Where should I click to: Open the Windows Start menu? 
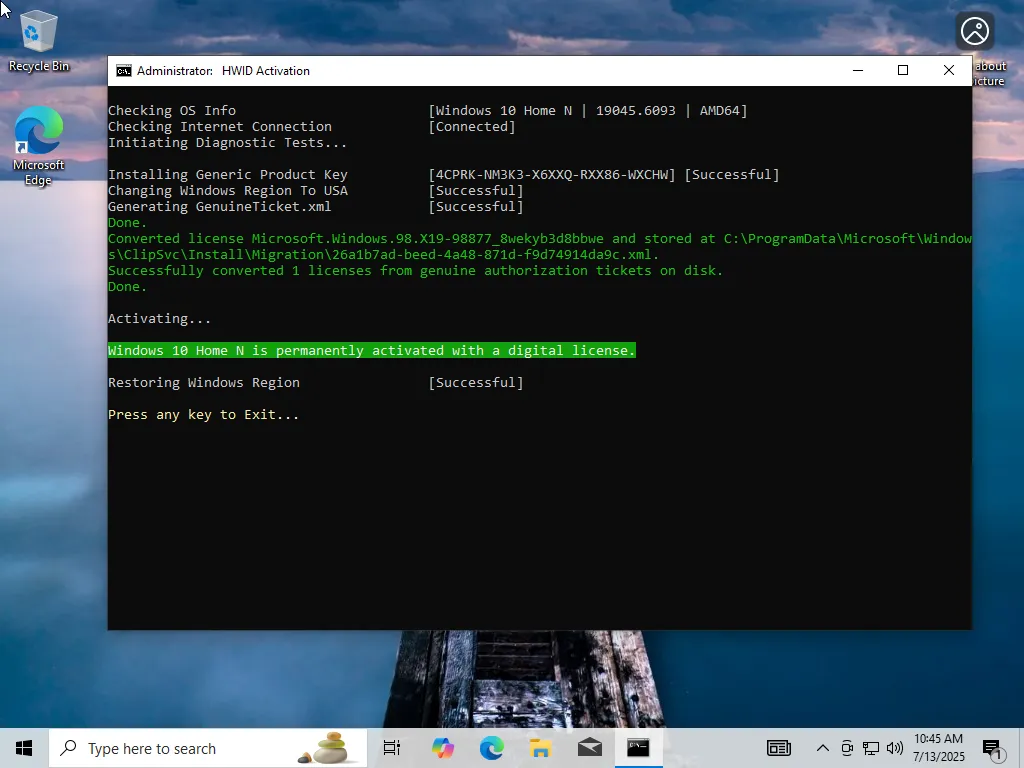coord(24,748)
